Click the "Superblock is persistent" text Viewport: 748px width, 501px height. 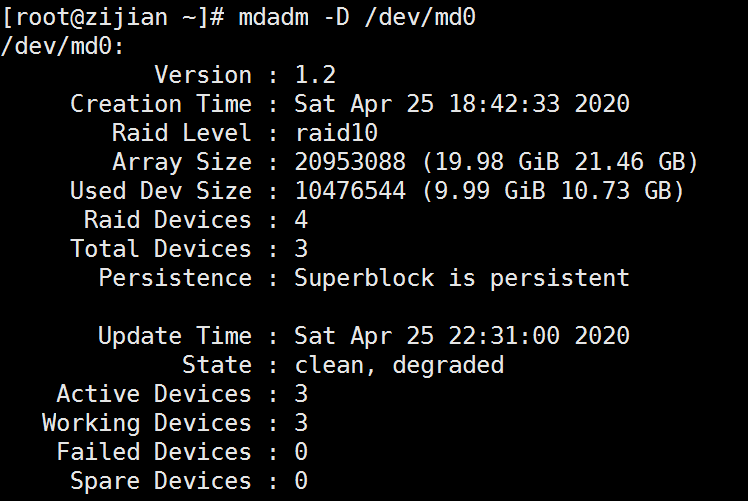[x=462, y=278]
